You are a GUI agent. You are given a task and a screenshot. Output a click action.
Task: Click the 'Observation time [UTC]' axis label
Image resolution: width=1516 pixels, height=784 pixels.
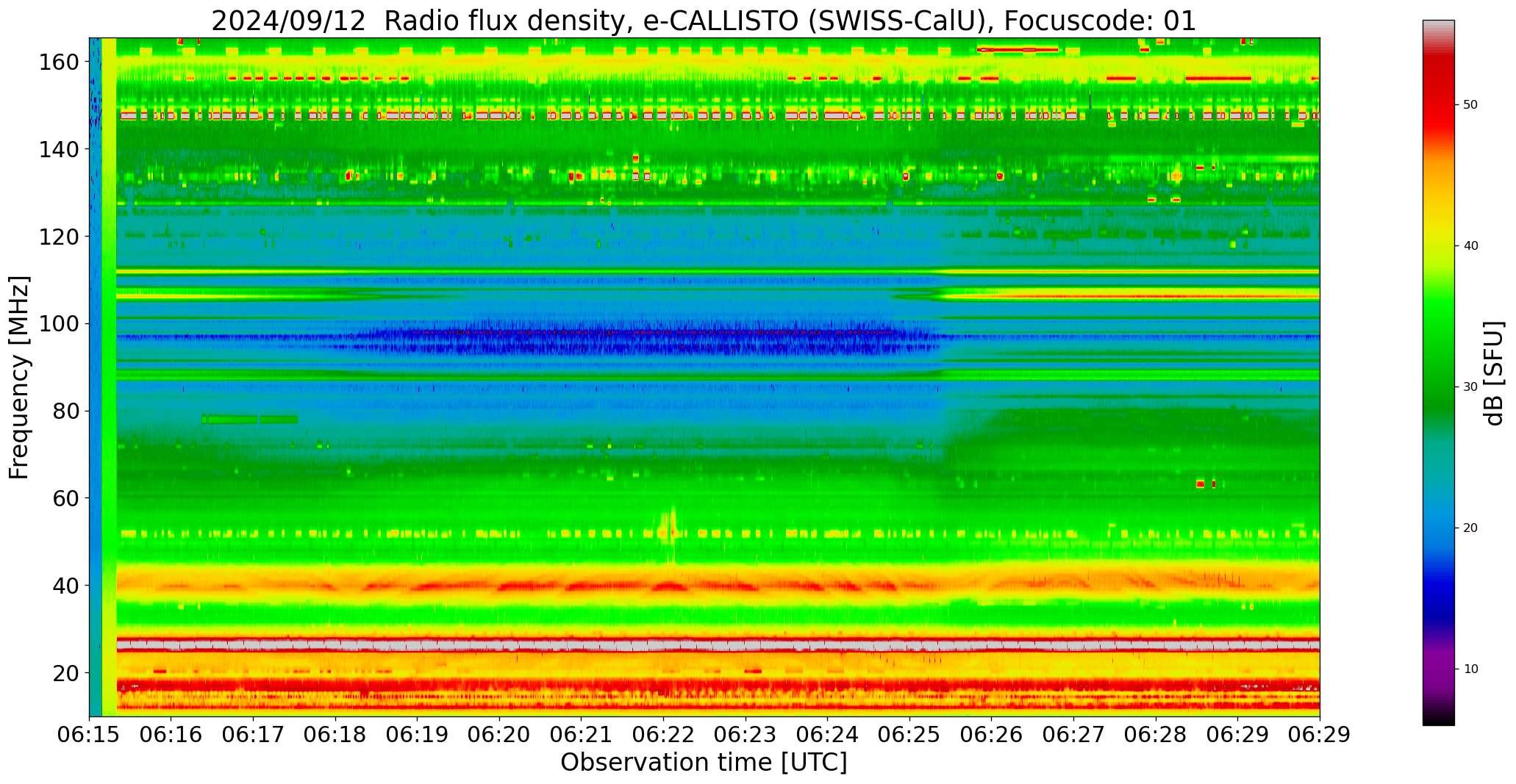[704, 762]
